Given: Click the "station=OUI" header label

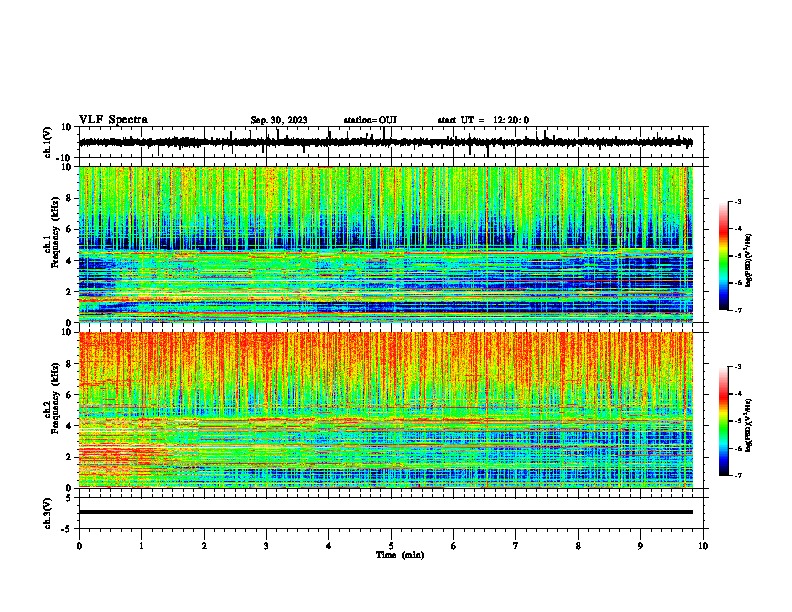Looking at the screenshot, I should [x=370, y=120].
